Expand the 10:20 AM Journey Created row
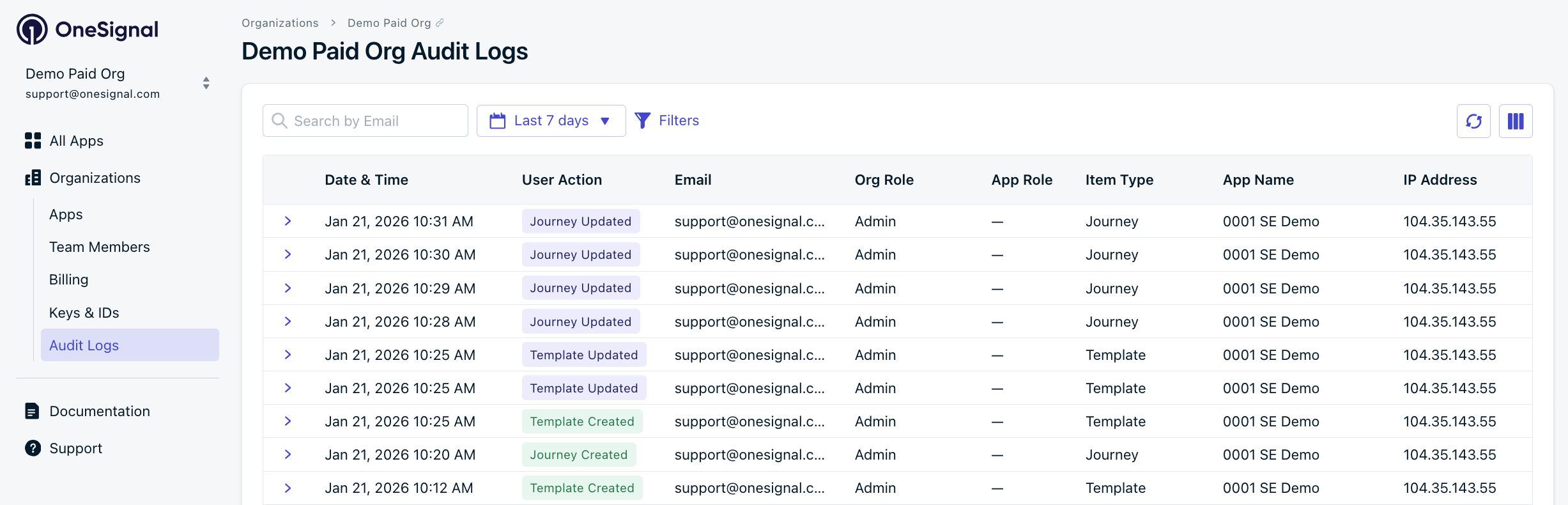The image size is (1568, 505). point(288,454)
